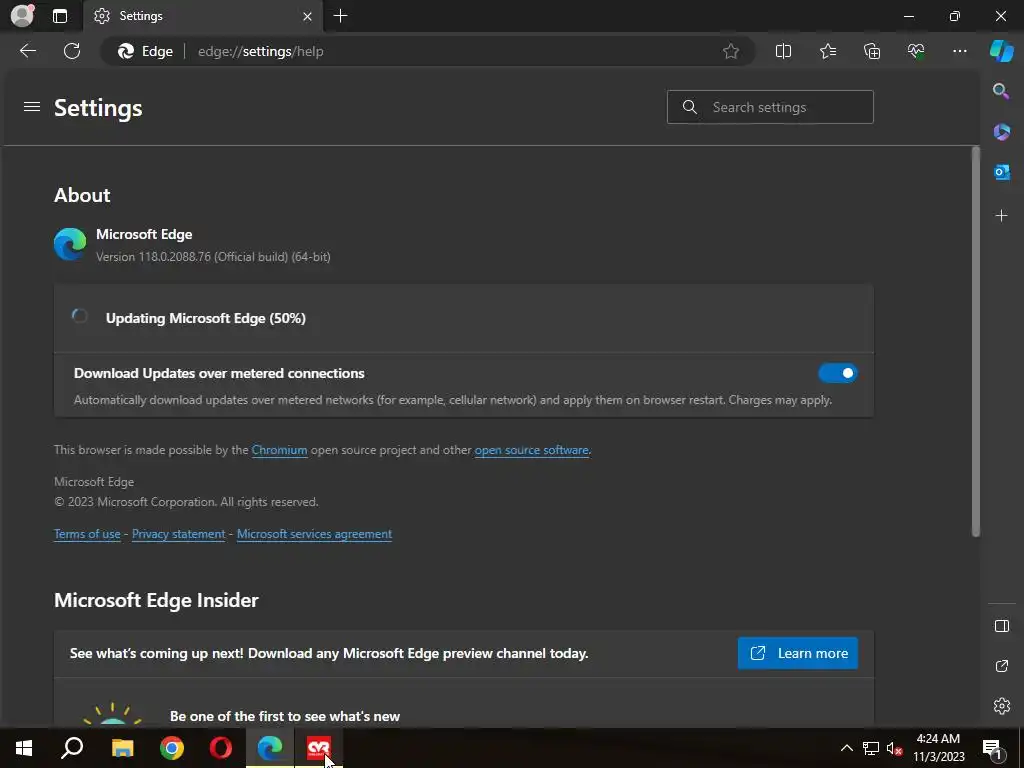Toggle Download Updates over metered connections
The image size is (1024, 768).
838,373
